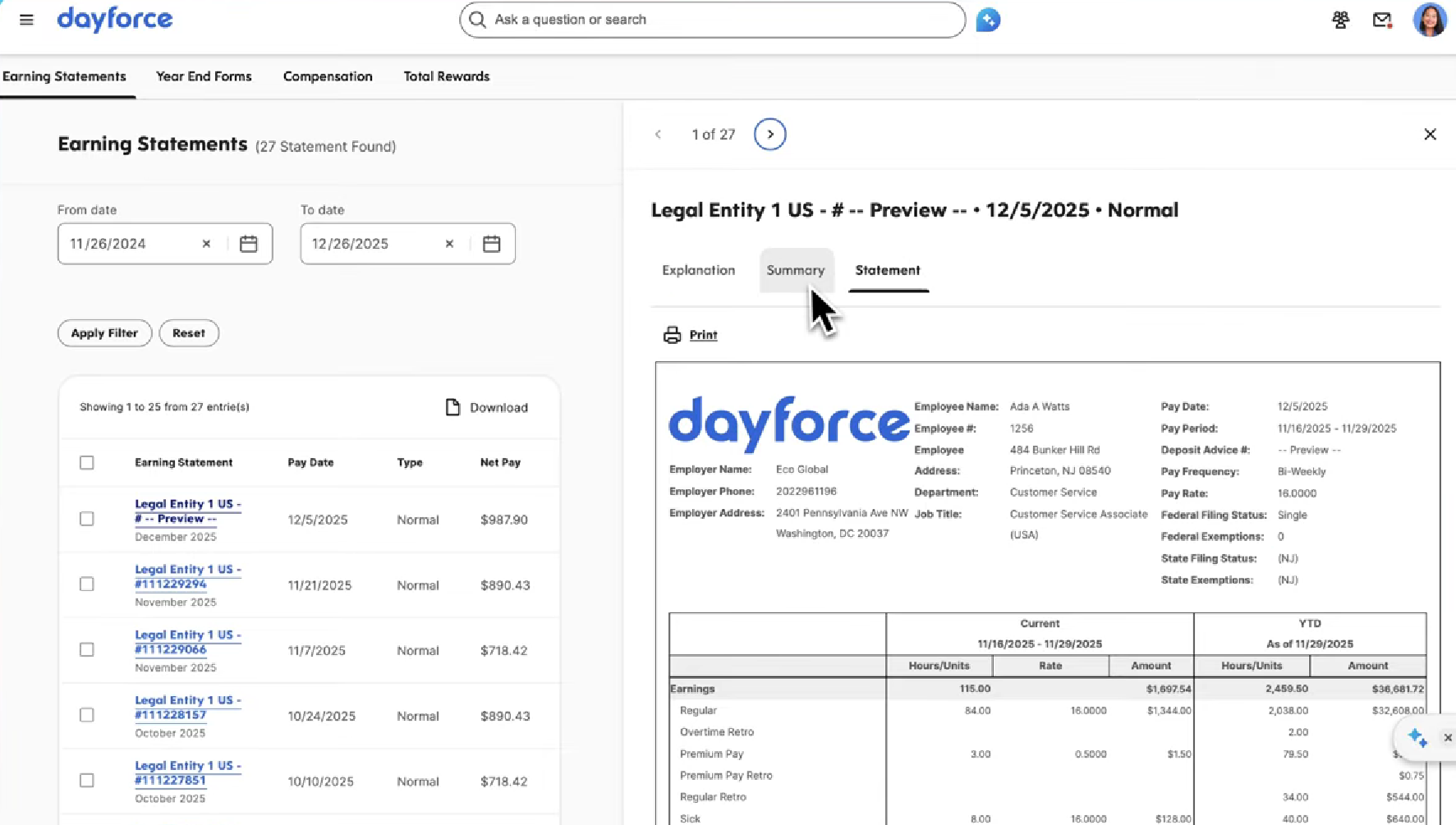
Task: Click the Print link
Action: [x=703, y=335]
